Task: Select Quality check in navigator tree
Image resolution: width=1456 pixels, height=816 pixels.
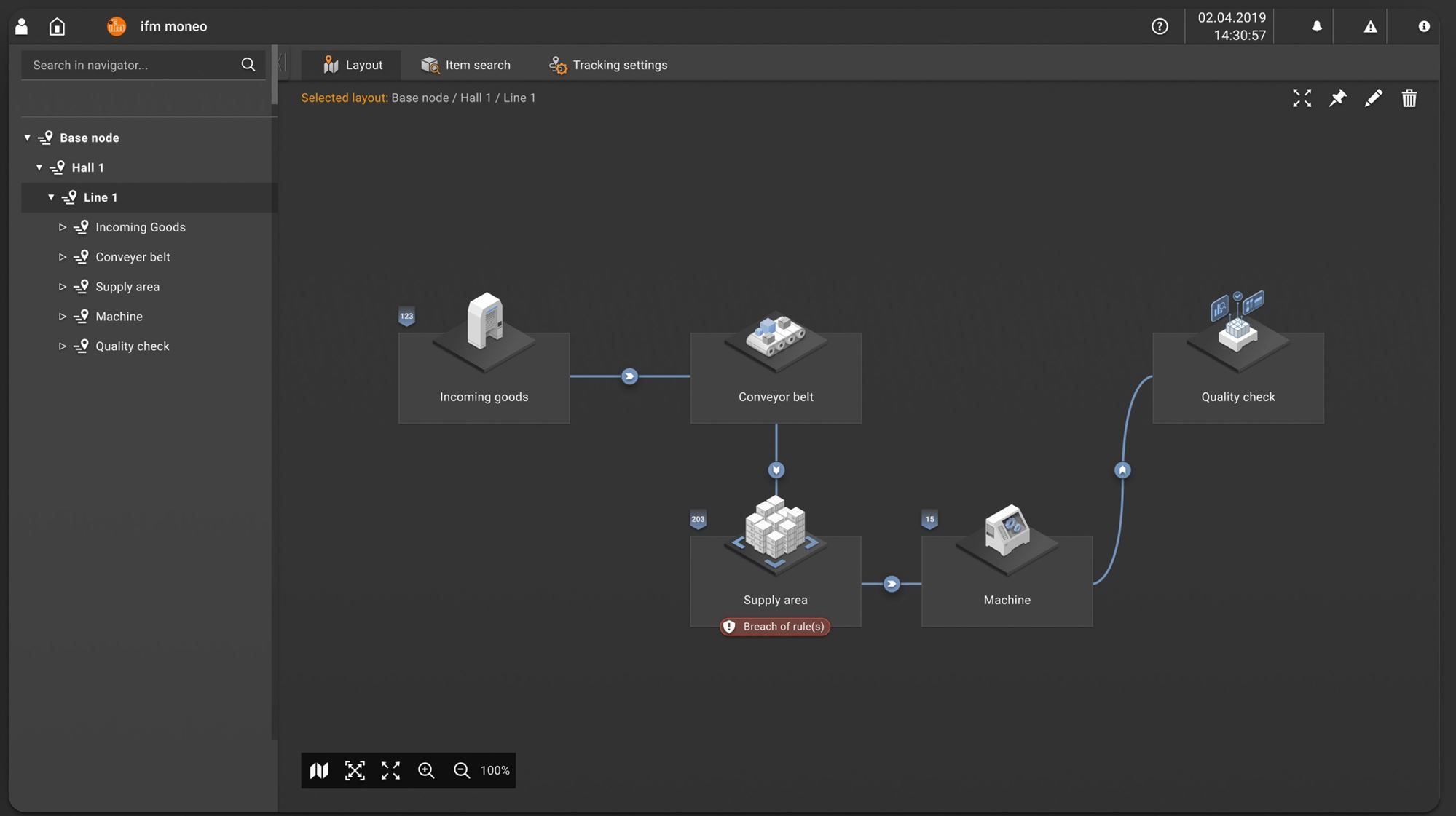Action: pyautogui.click(x=132, y=346)
